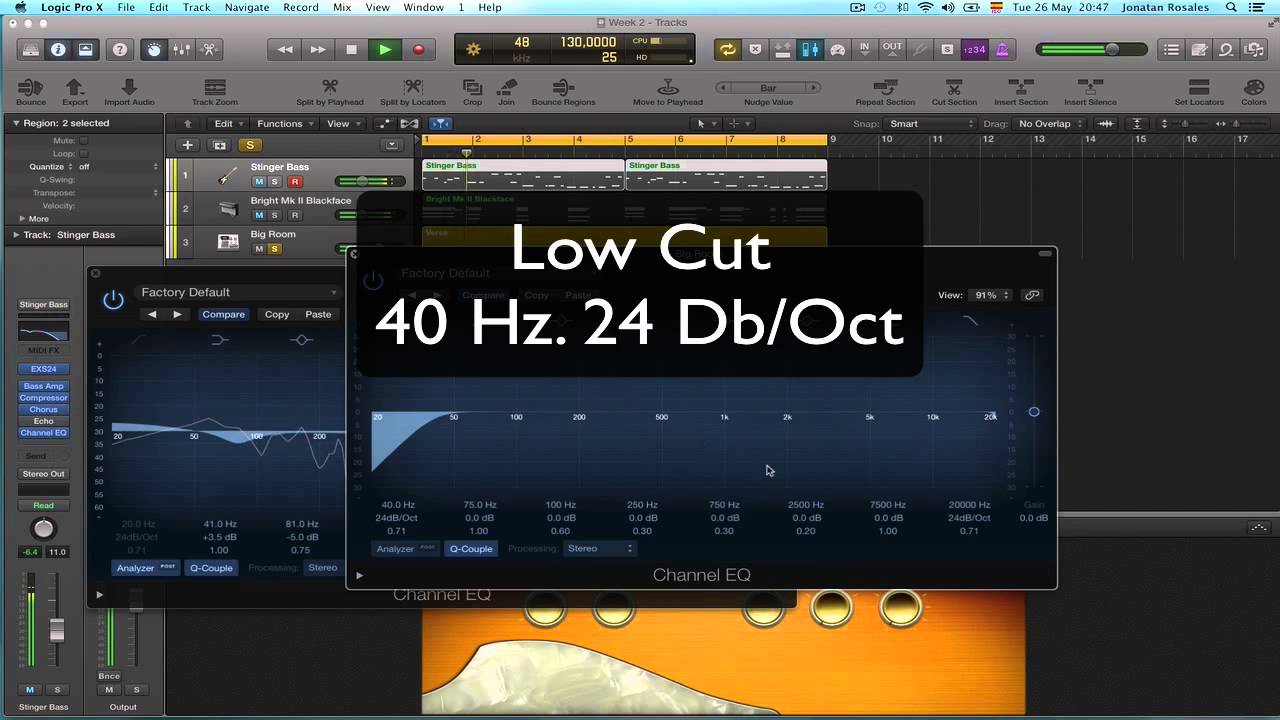Open the Mixer sliders icon
Screen dimensions: 1280x720
point(182,50)
